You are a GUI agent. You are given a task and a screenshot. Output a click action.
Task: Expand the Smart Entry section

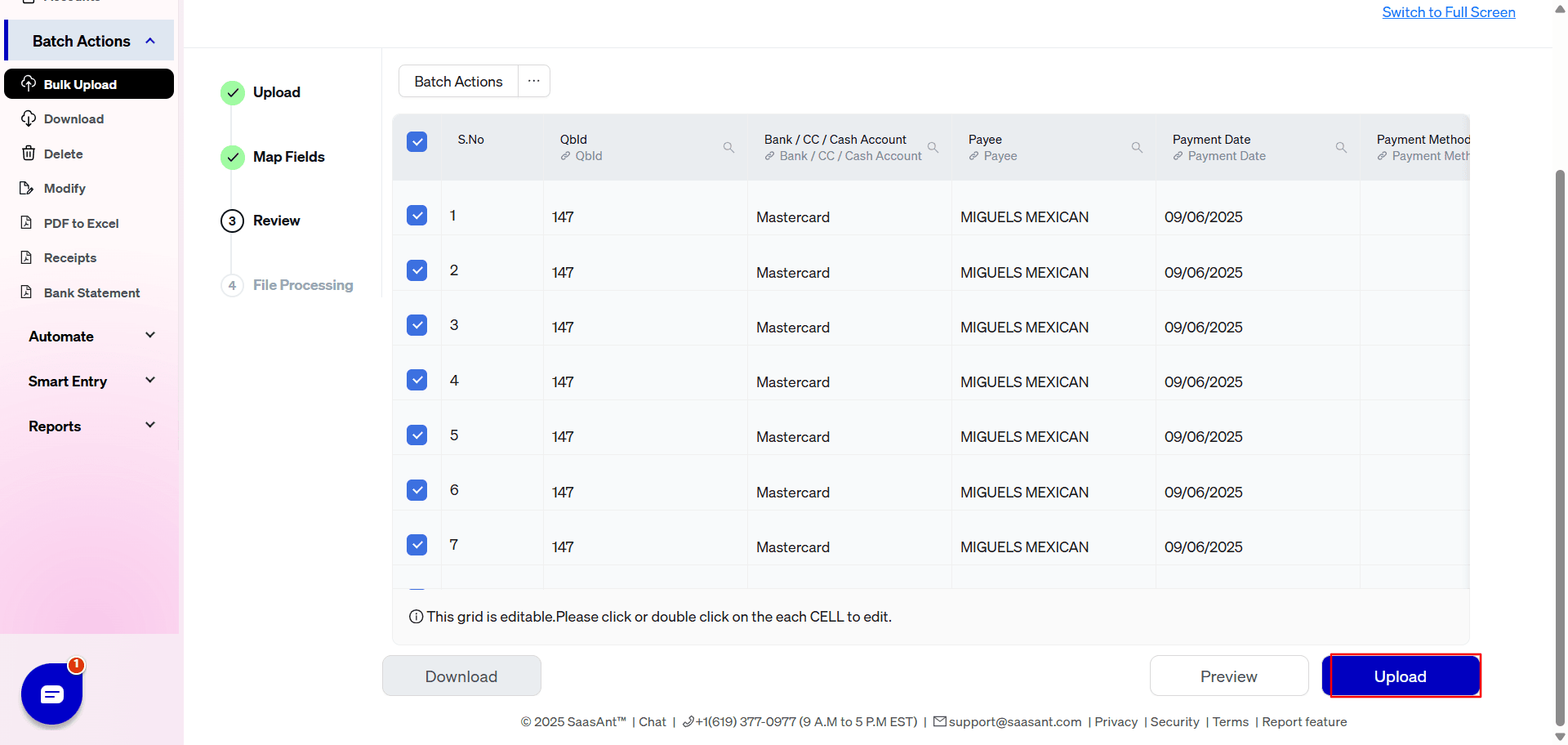tap(90, 381)
